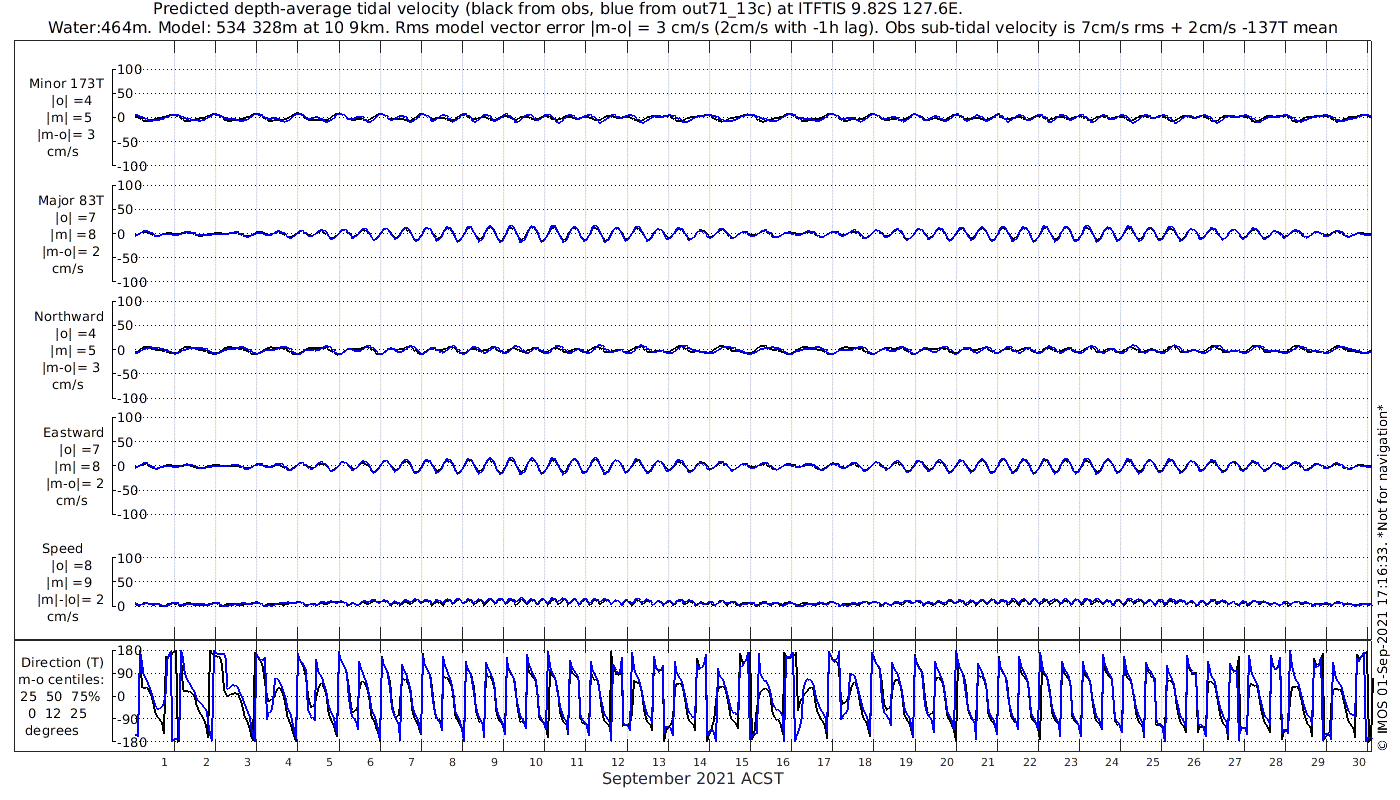Click day 15 on the September date axis

[741, 762]
